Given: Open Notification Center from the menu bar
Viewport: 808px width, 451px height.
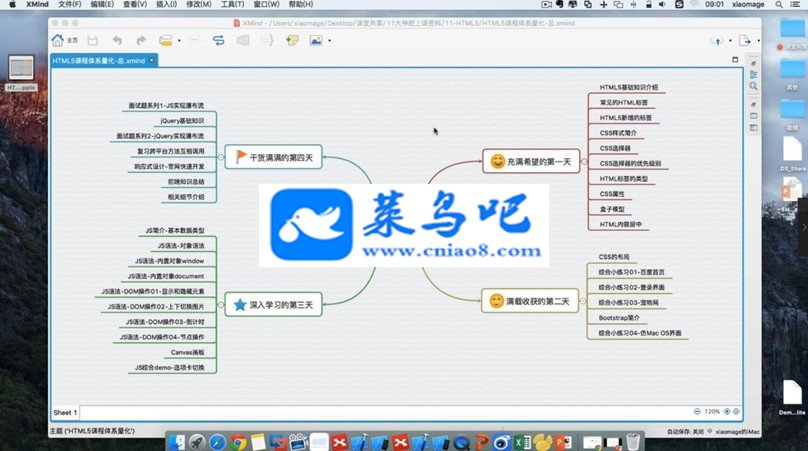Looking at the screenshot, I should point(795,4).
